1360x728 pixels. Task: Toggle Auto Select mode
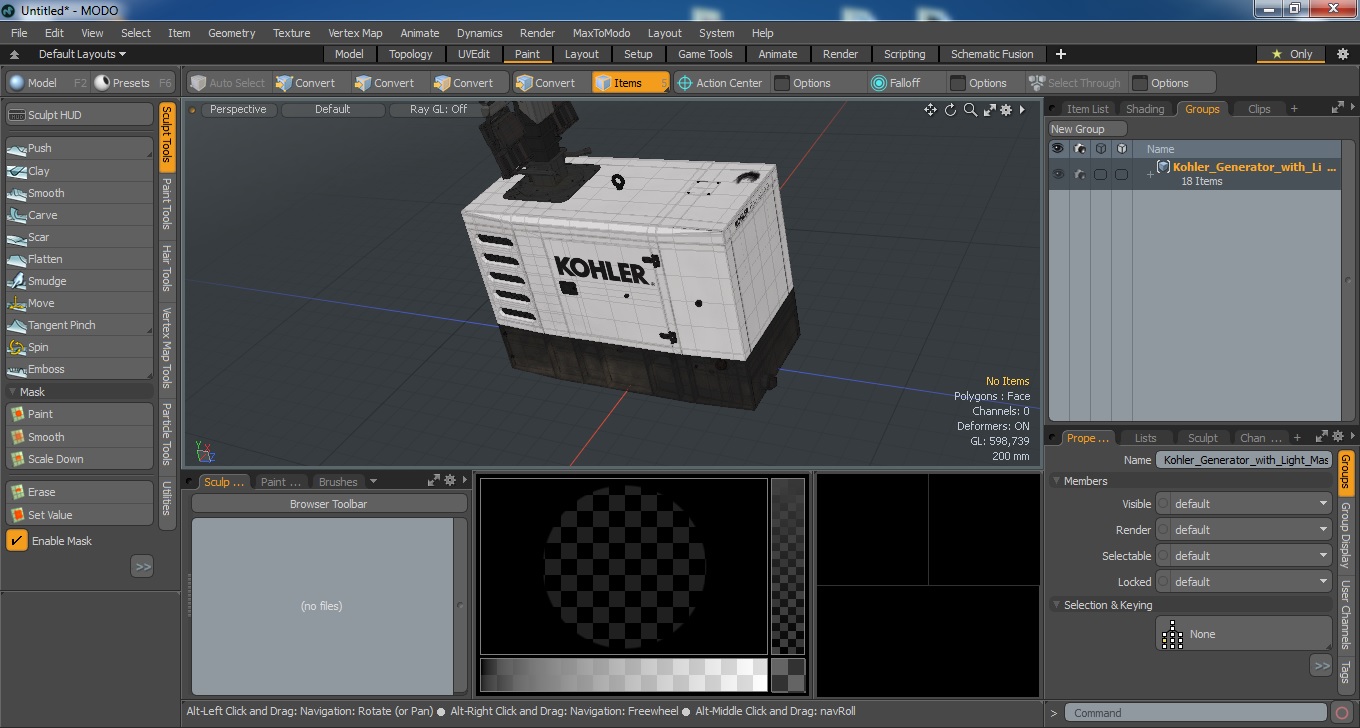point(227,83)
